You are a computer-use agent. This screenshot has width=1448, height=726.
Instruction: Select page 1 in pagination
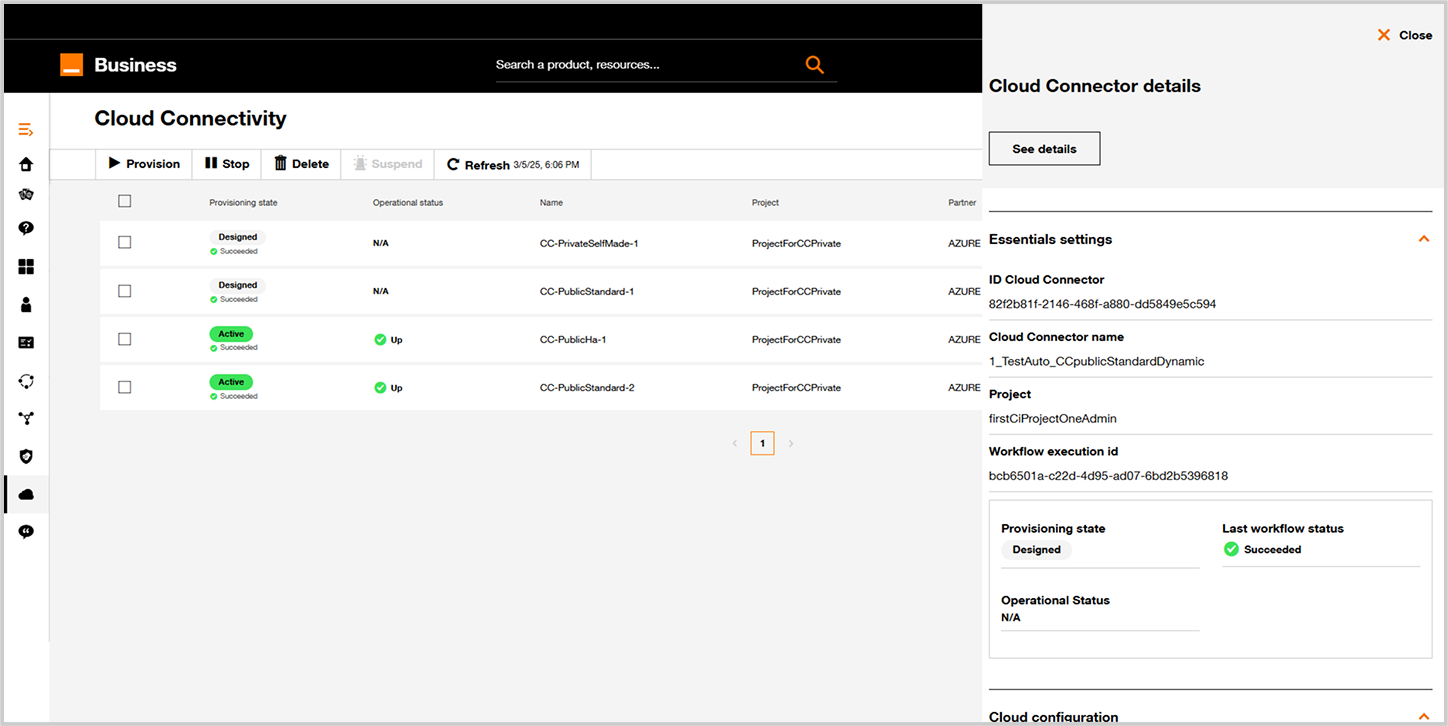(x=762, y=443)
